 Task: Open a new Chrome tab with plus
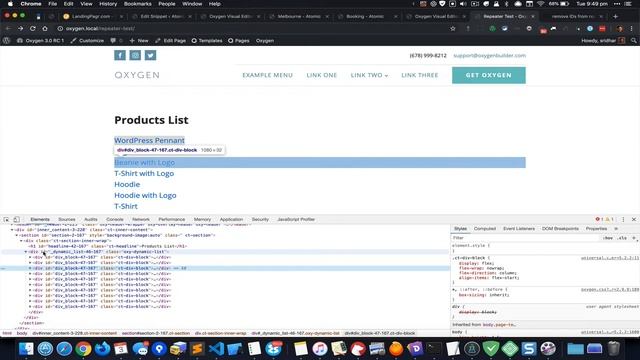[616, 16]
